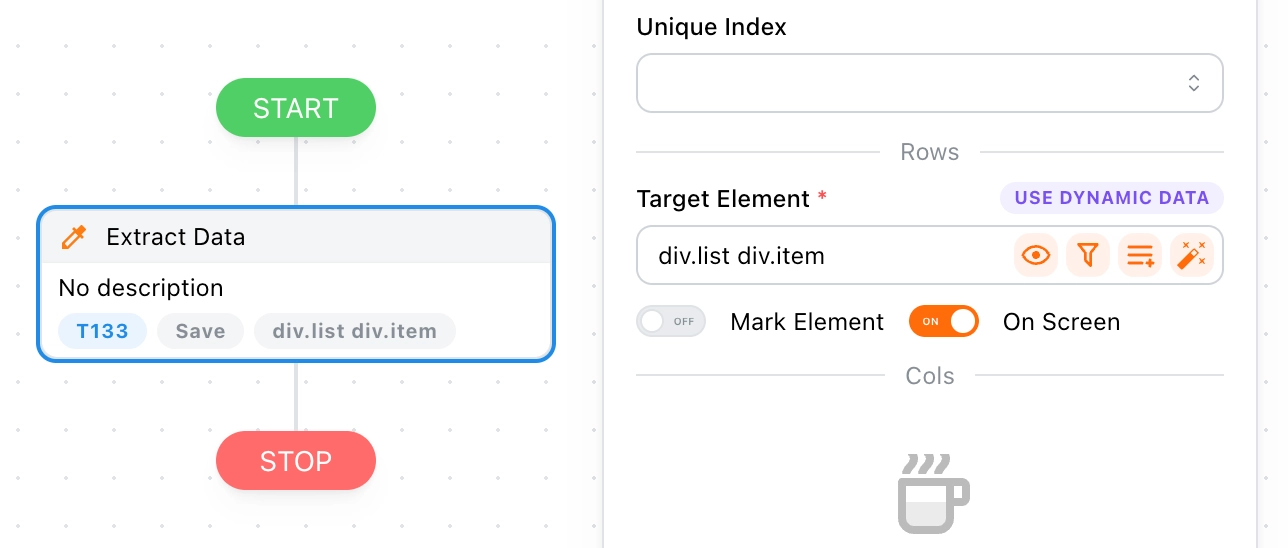Select the STOP node
The image size is (1288, 548).
[x=296, y=461]
